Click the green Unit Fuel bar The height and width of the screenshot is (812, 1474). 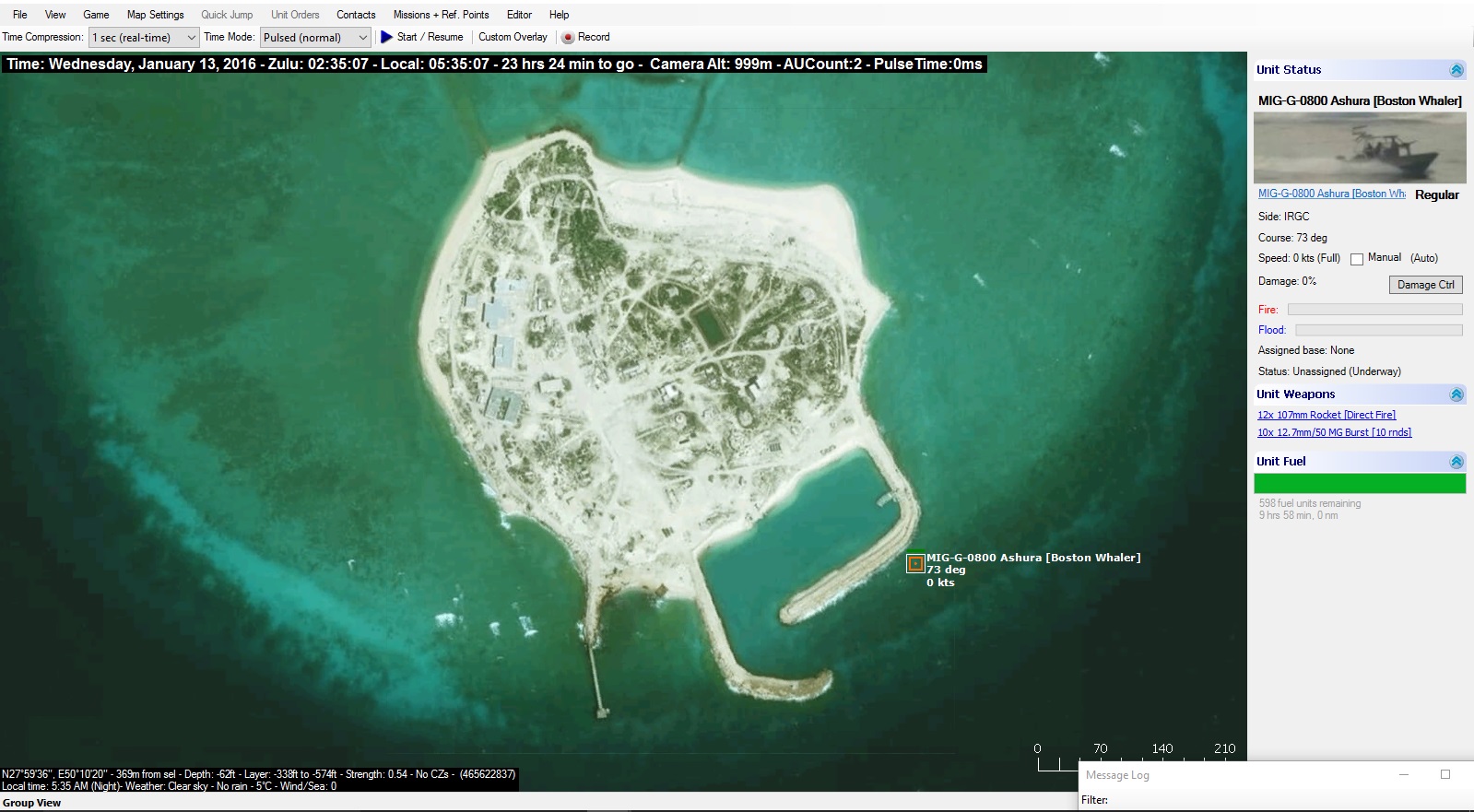(x=1360, y=484)
